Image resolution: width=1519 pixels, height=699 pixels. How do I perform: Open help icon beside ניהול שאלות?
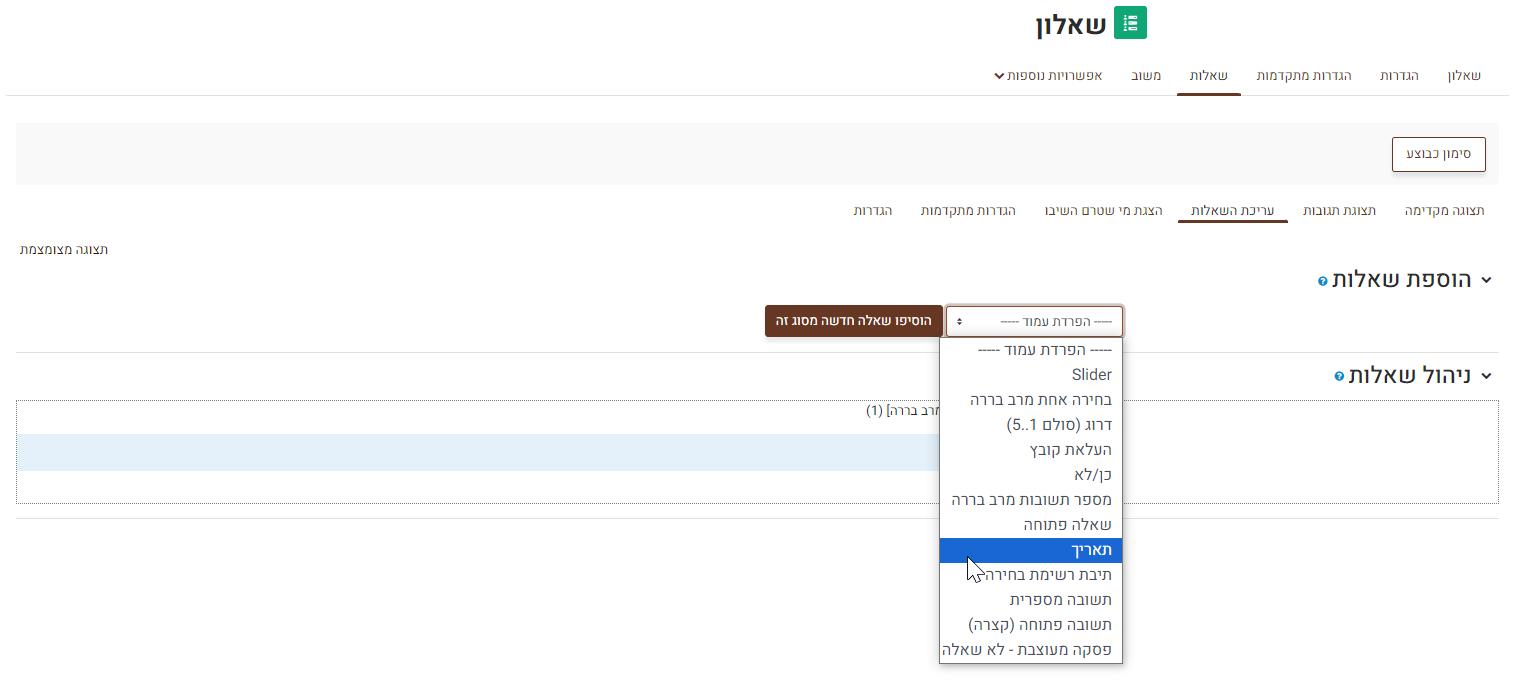[1339, 377]
